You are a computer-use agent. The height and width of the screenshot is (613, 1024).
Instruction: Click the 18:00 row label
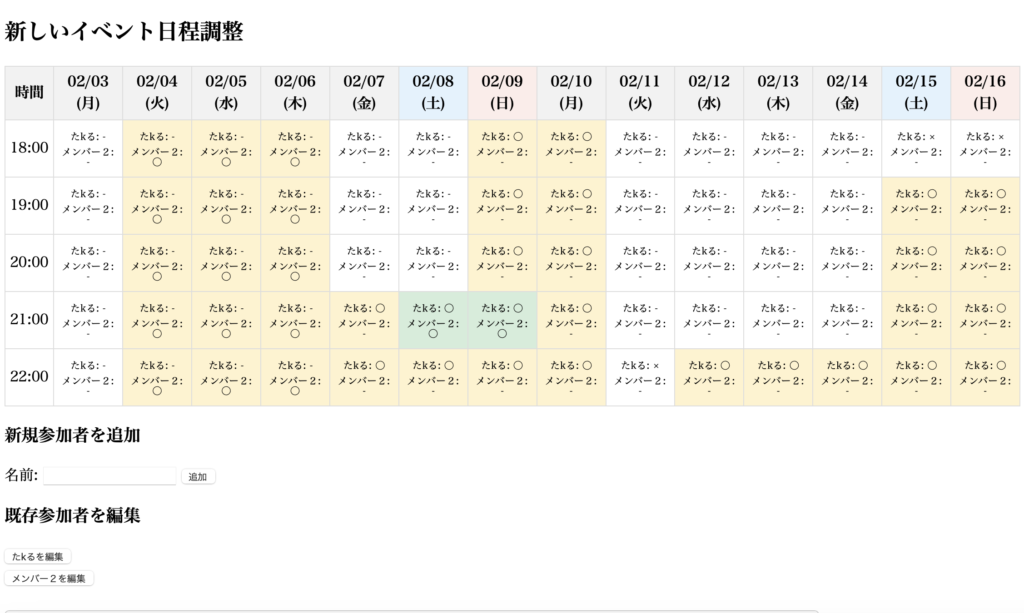coord(29,148)
